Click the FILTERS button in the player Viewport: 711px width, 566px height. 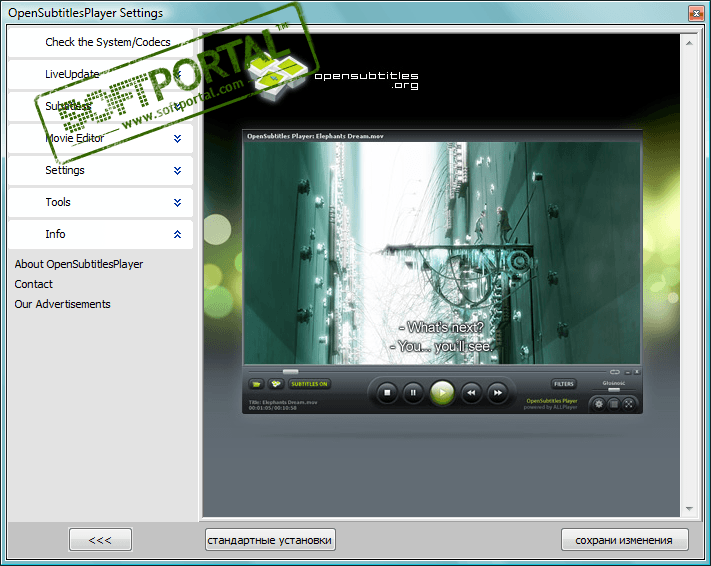click(564, 384)
